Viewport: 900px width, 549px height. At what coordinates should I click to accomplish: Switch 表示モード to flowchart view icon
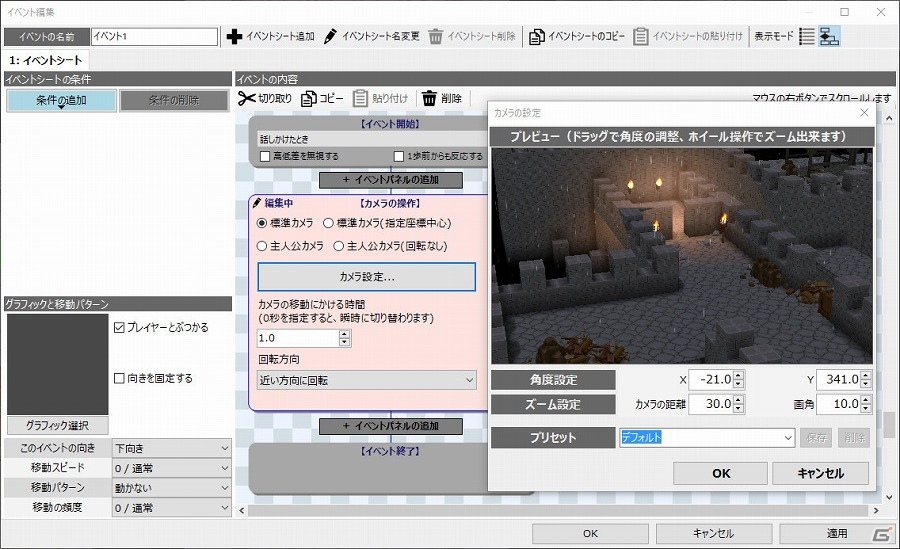(829, 37)
